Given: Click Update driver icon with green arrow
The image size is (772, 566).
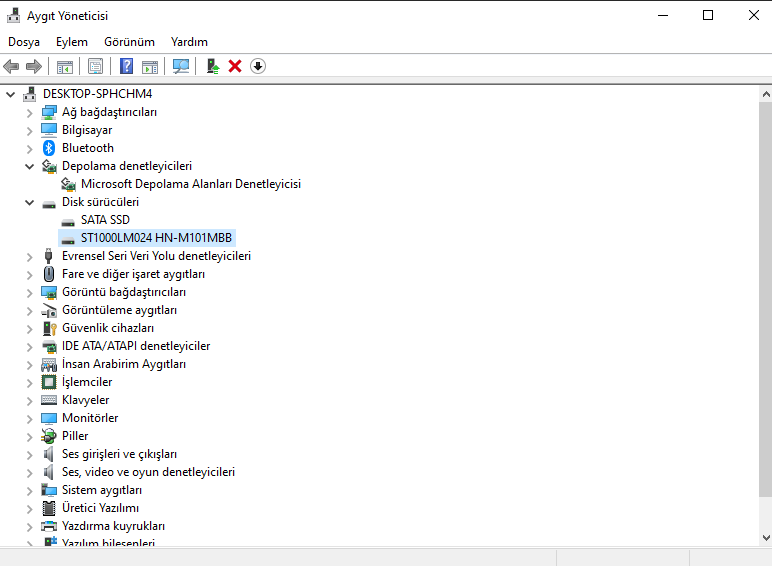Looking at the screenshot, I should point(213,66).
